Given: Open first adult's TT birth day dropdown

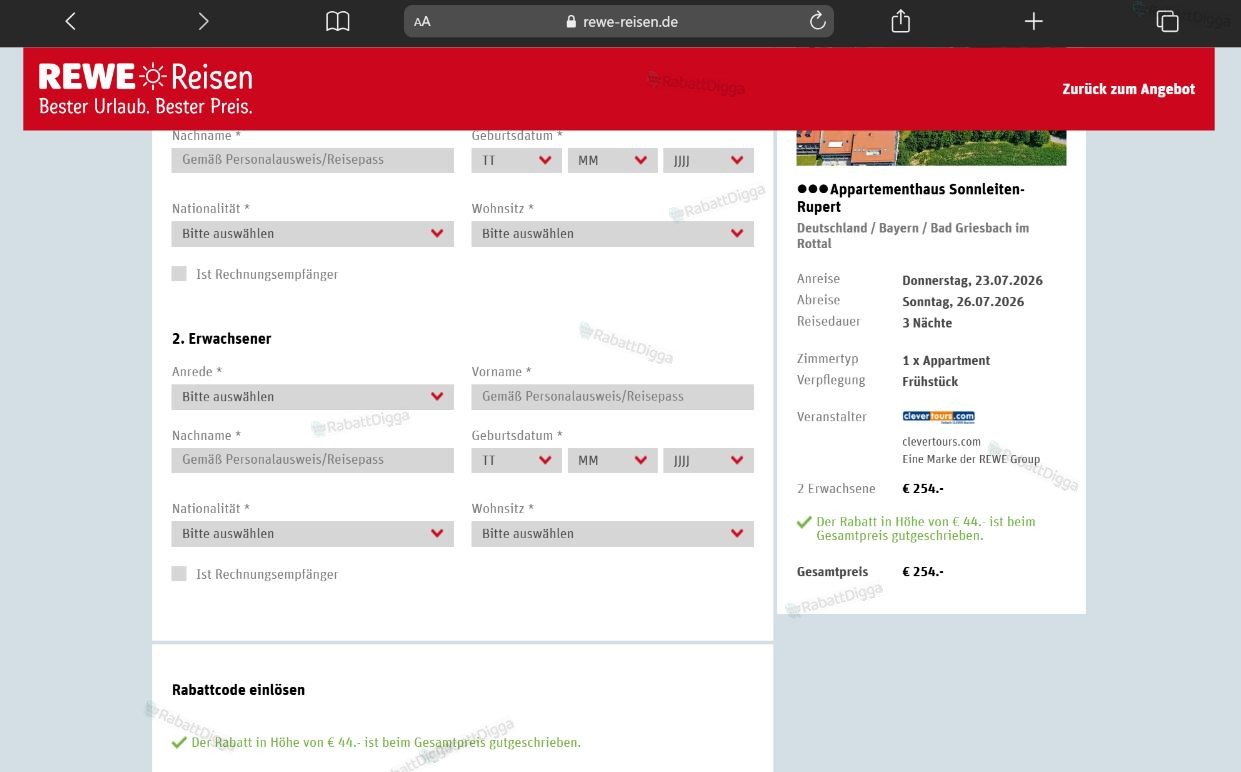Looking at the screenshot, I should click(516, 160).
